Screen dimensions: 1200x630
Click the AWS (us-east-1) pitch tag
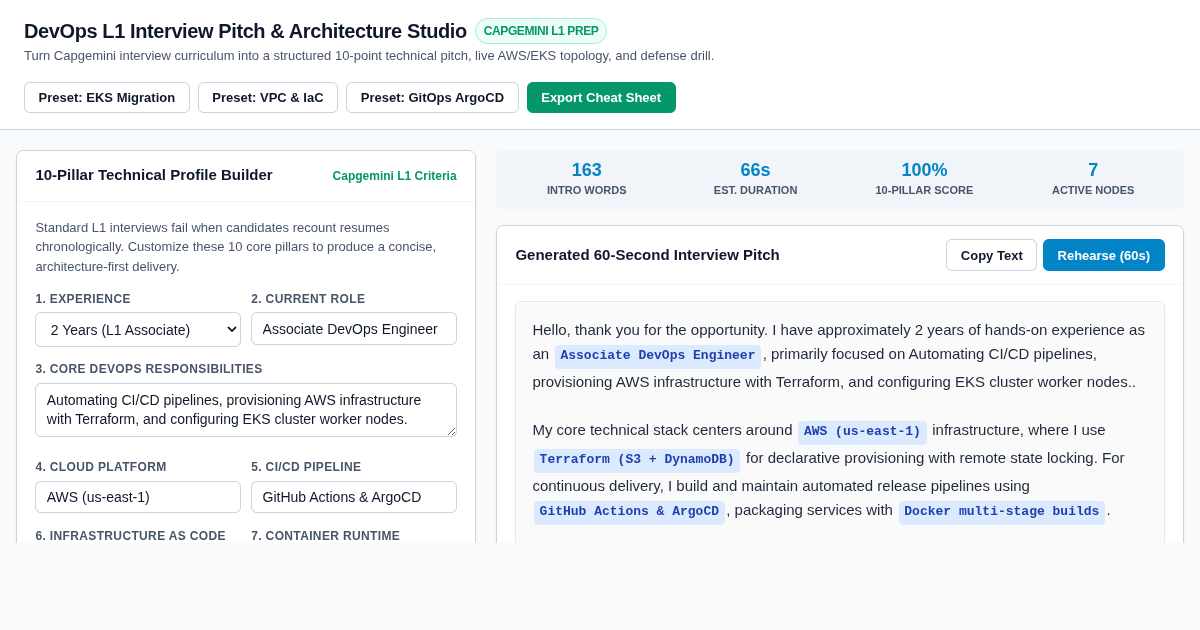click(862, 432)
